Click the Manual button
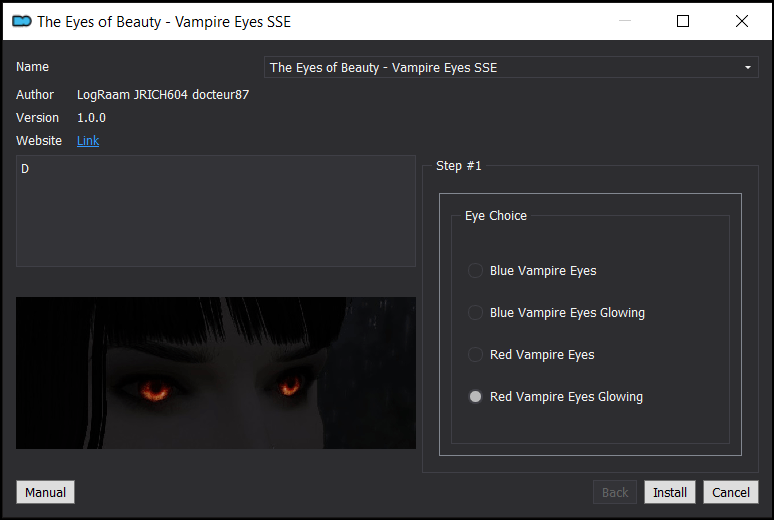The image size is (774, 520). (45, 492)
